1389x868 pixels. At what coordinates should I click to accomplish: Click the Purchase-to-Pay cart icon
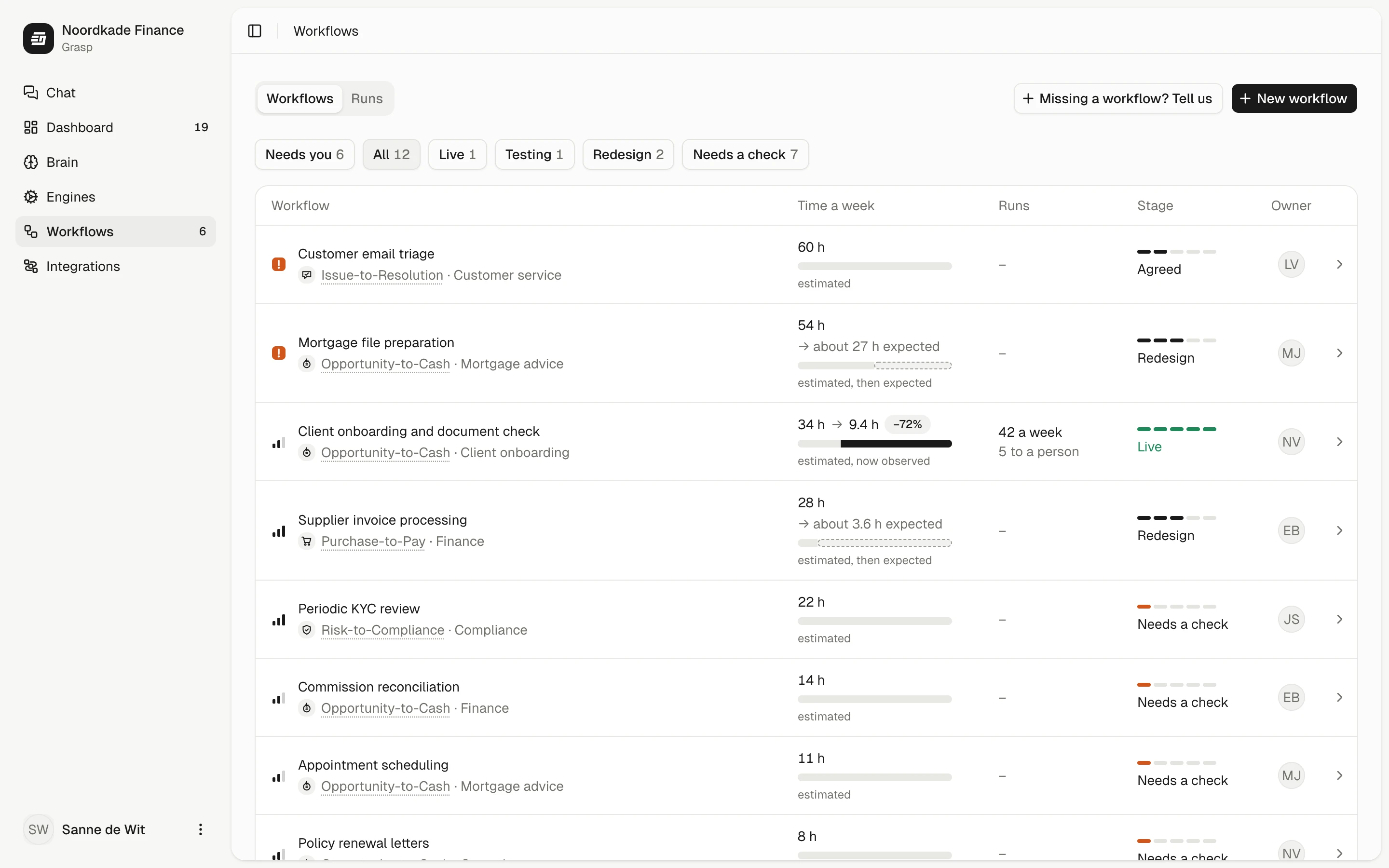307,542
